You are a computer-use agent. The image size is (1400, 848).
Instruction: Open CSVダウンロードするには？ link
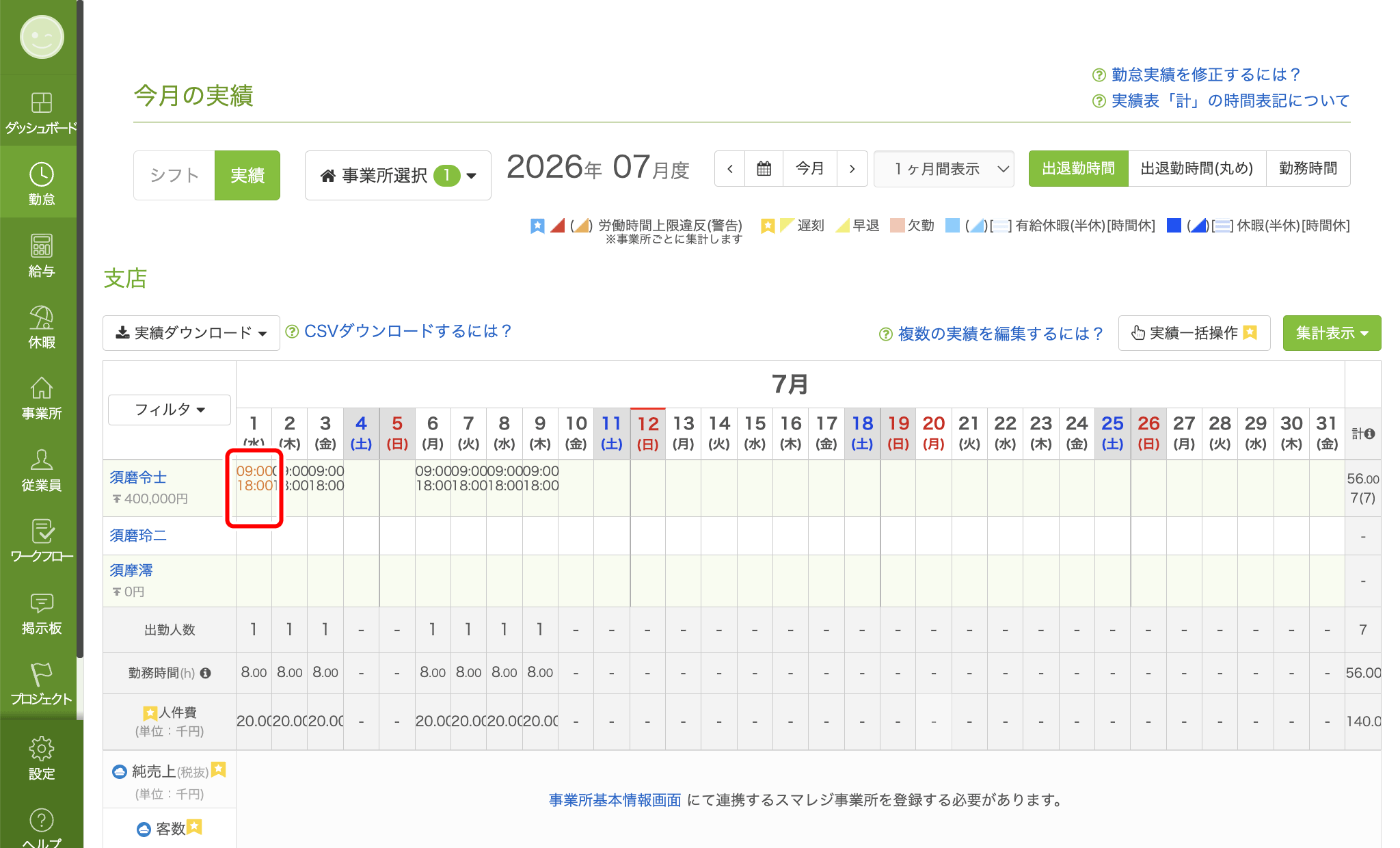[x=407, y=331]
